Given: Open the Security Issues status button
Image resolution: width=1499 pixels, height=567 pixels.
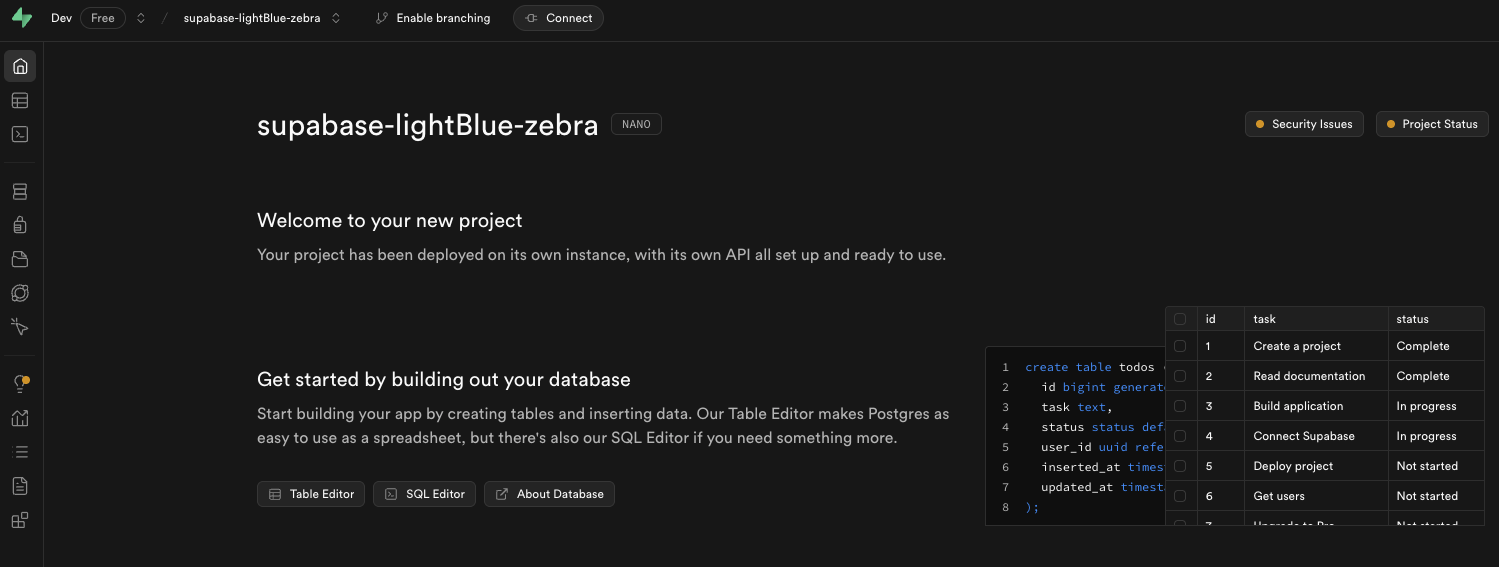Looking at the screenshot, I should point(1304,124).
